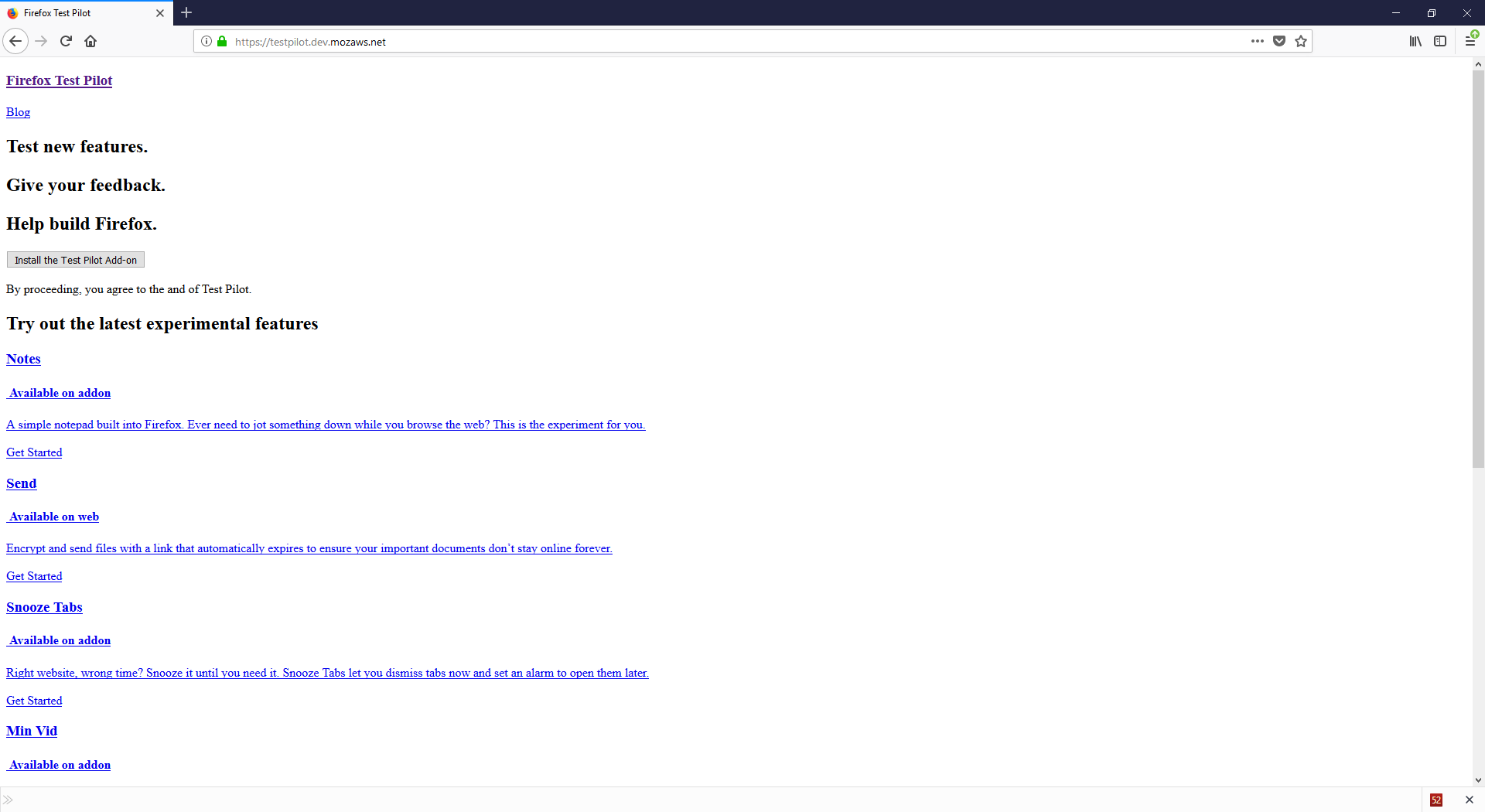Image resolution: width=1485 pixels, height=812 pixels.
Task: Select the Firefox Test Pilot tab
Action: (x=85, y=13)
